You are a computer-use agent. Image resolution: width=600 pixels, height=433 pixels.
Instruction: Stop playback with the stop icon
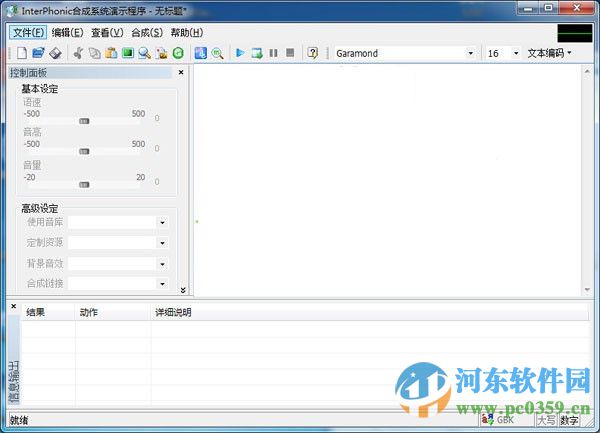tap(290, 52)
